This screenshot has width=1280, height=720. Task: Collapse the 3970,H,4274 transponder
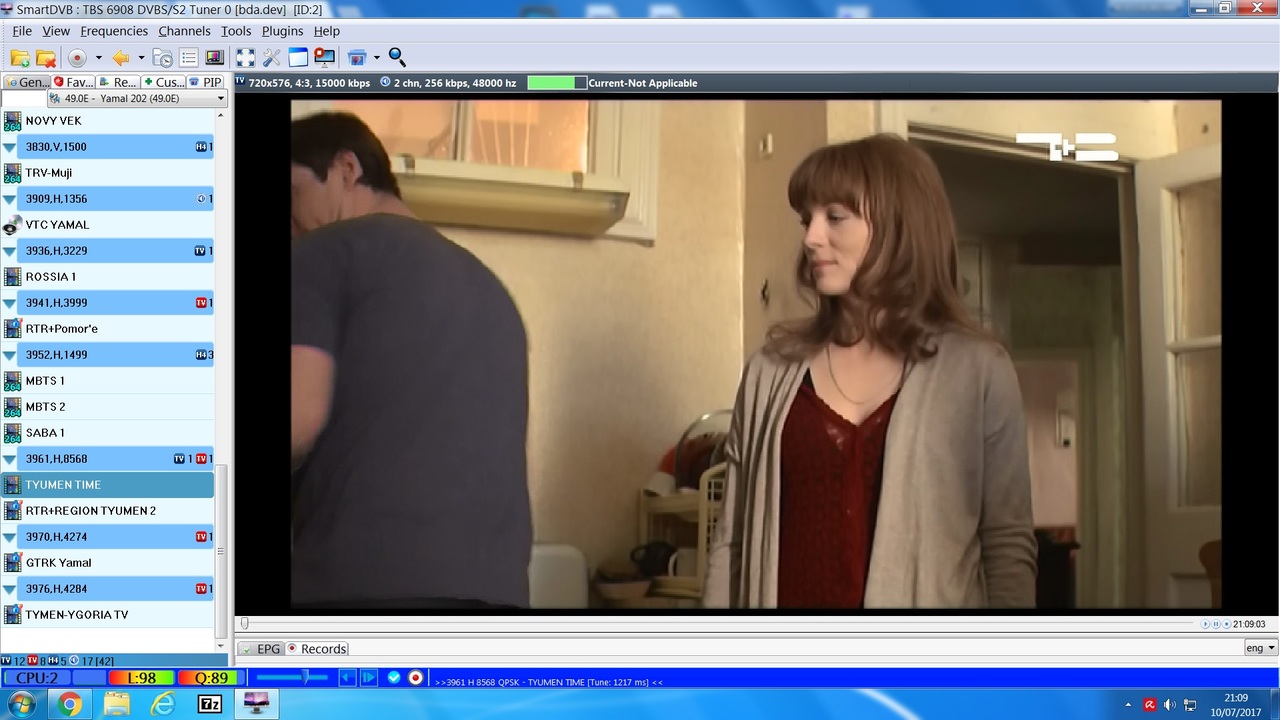(x=10, y=537)
